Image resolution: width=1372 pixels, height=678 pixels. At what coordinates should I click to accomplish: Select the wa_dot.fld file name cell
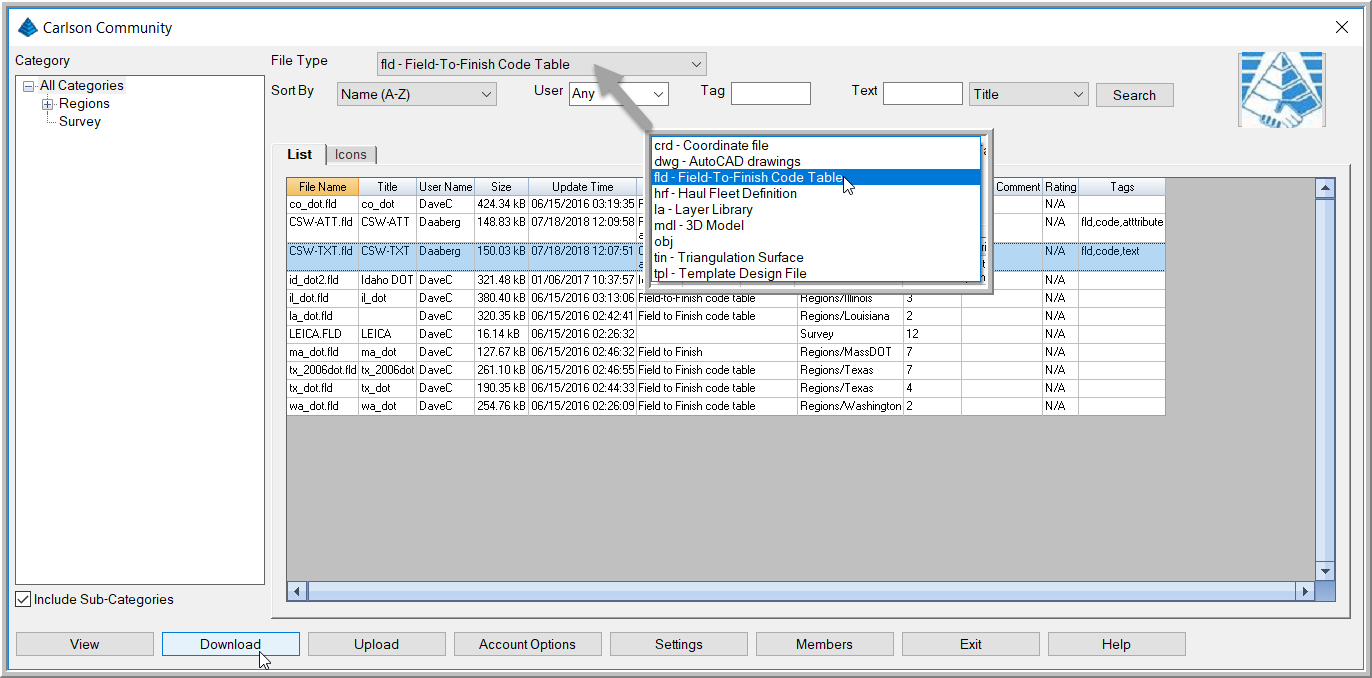pos(323,406)
